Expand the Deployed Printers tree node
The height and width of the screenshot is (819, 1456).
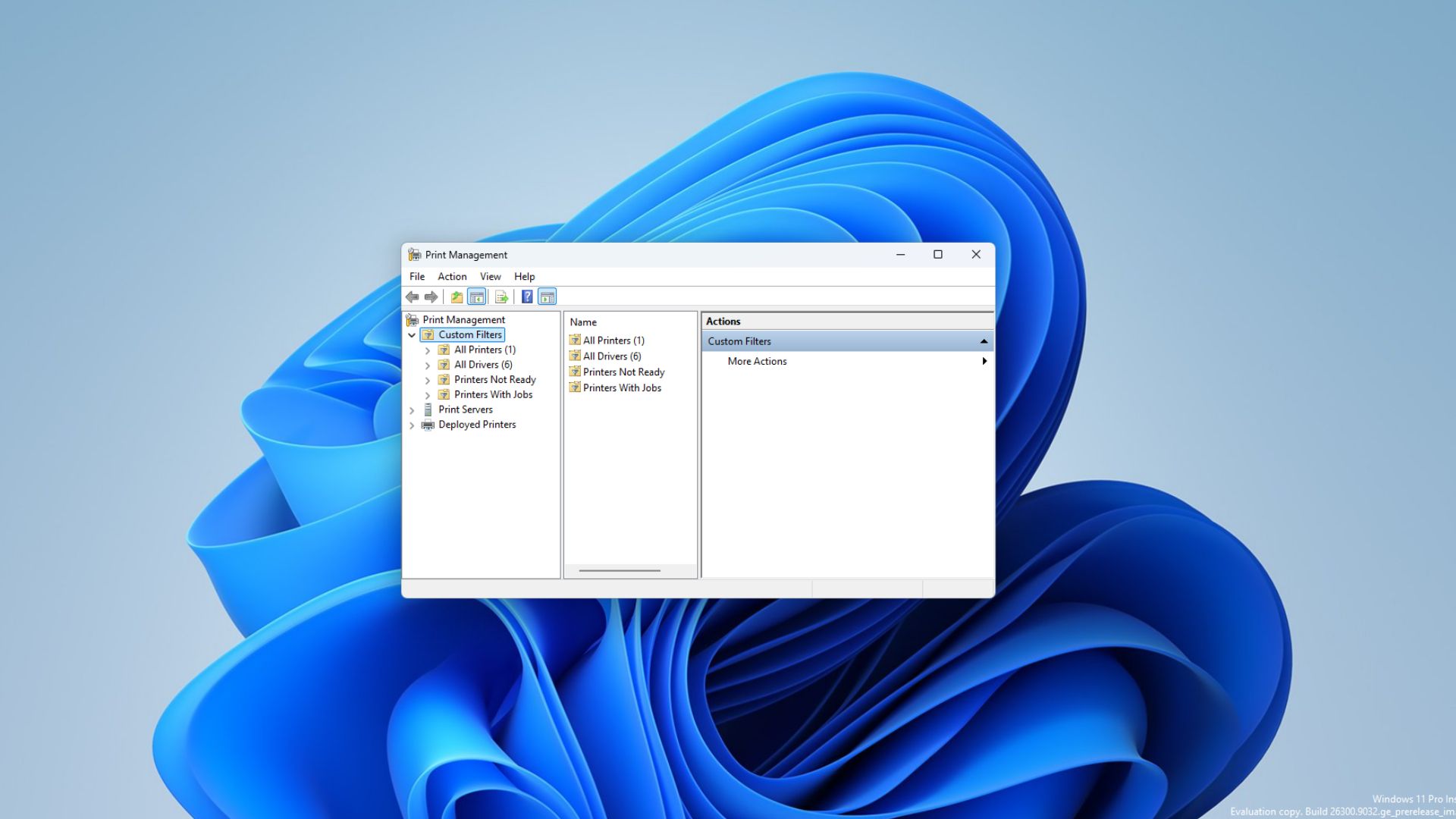coord(412,425)
